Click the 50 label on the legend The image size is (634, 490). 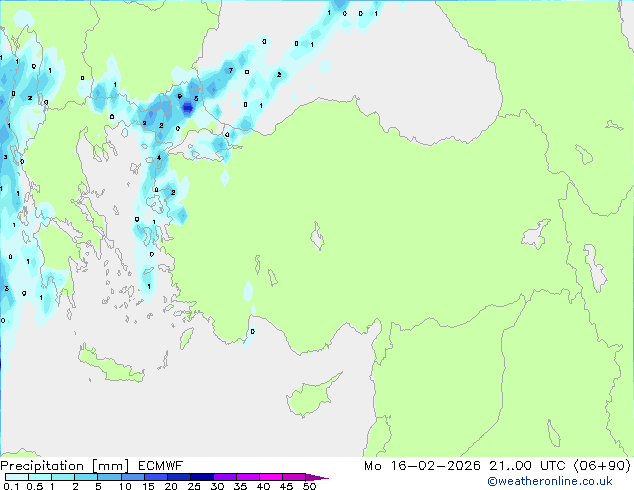point(310,487)
